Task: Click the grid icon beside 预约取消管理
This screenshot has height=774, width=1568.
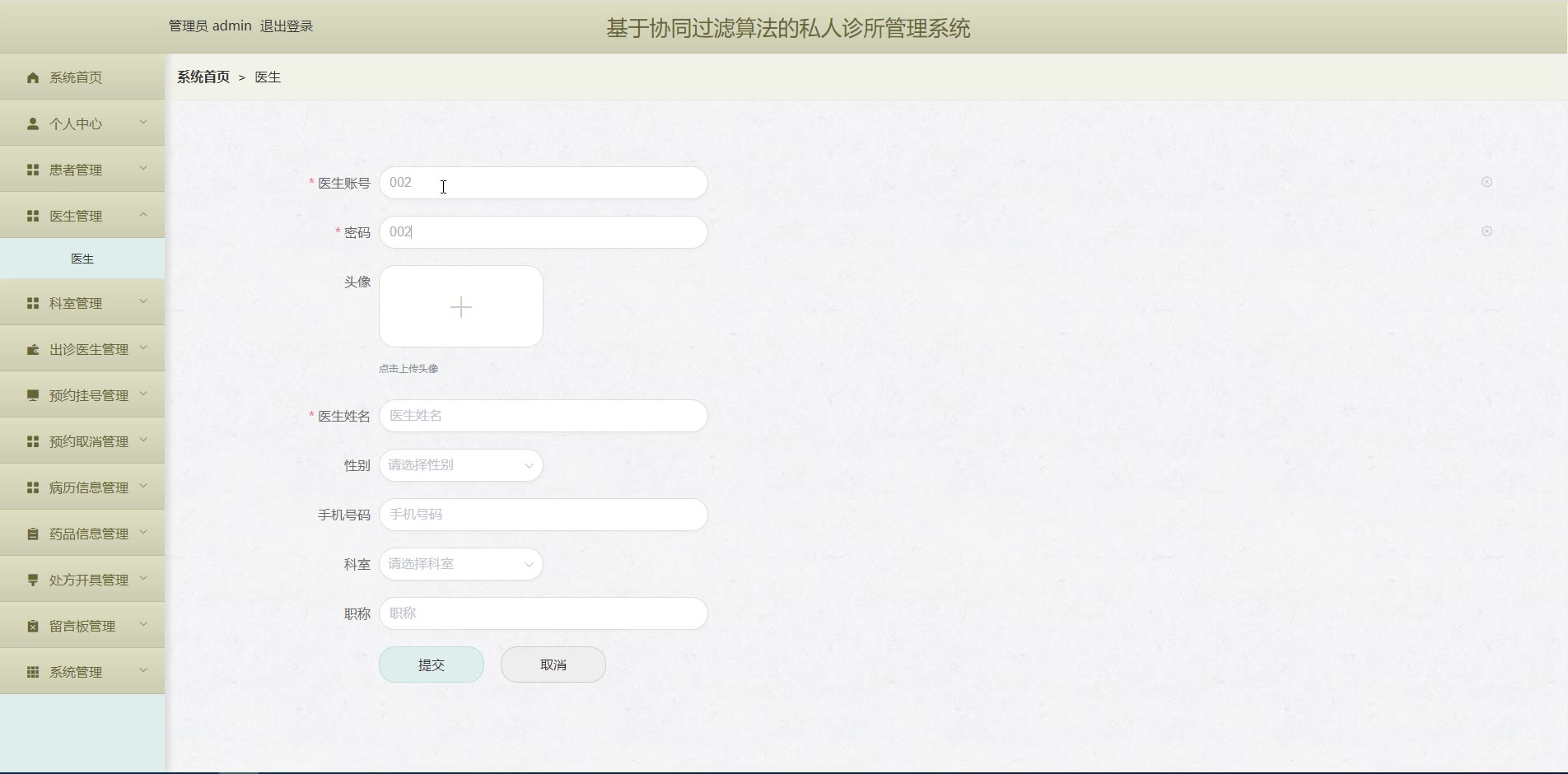Action: [33, 441]
